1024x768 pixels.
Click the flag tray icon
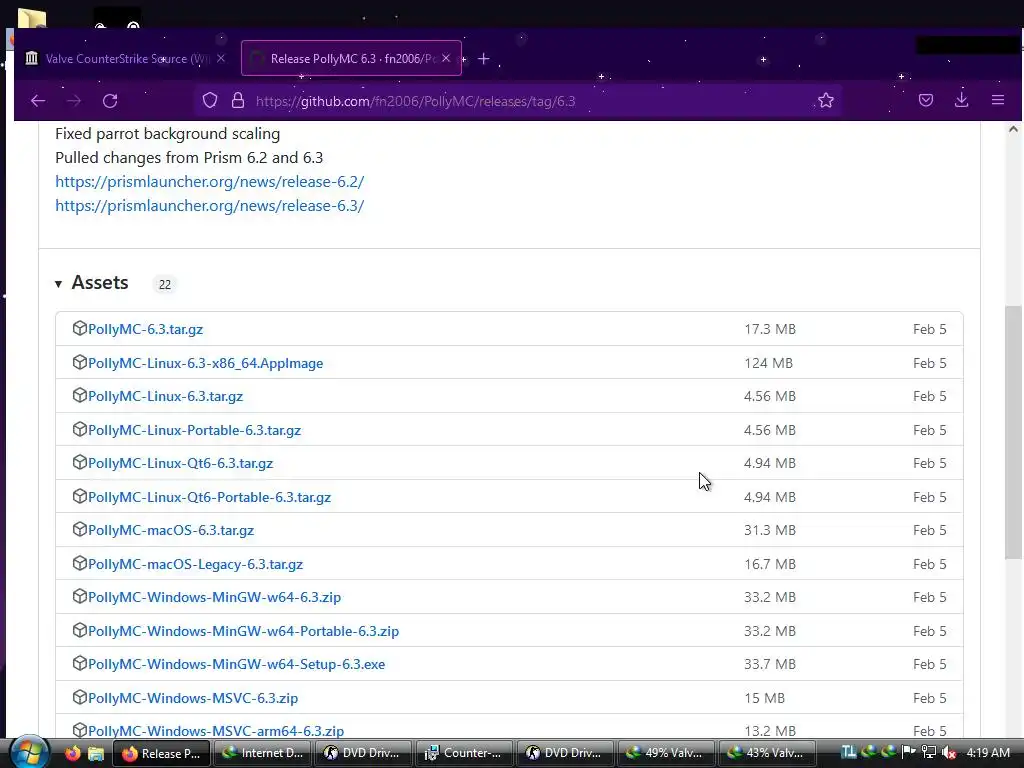coord(908,752)
